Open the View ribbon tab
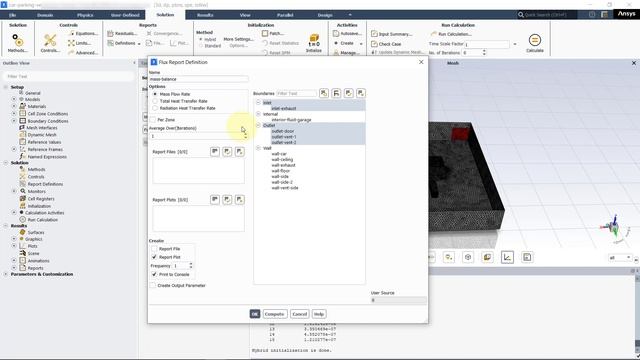Image resolution: width=640 pixels, height=360 pixels. (x=245, y=15)
